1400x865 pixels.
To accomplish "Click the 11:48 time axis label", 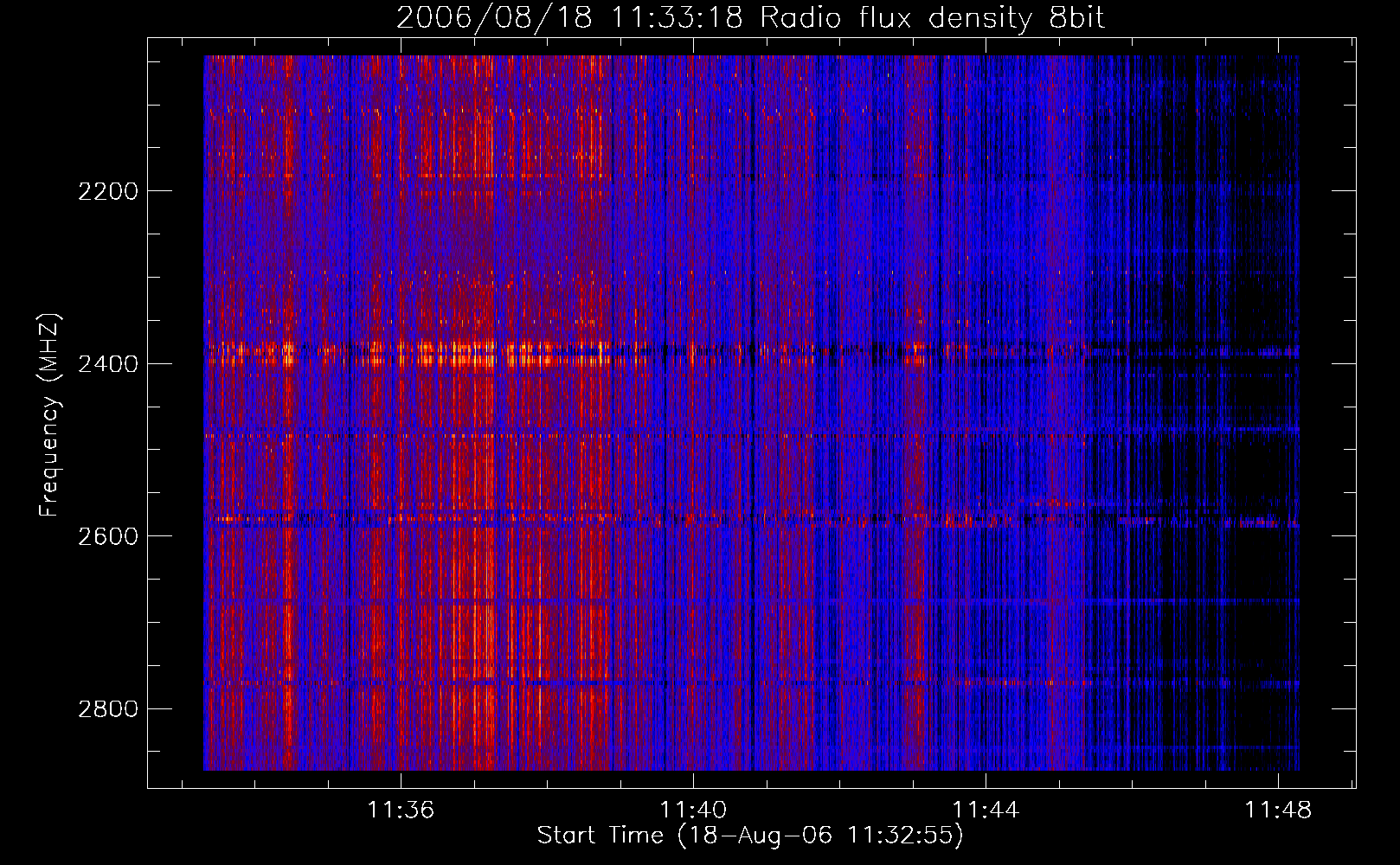I will (1278, 811).
